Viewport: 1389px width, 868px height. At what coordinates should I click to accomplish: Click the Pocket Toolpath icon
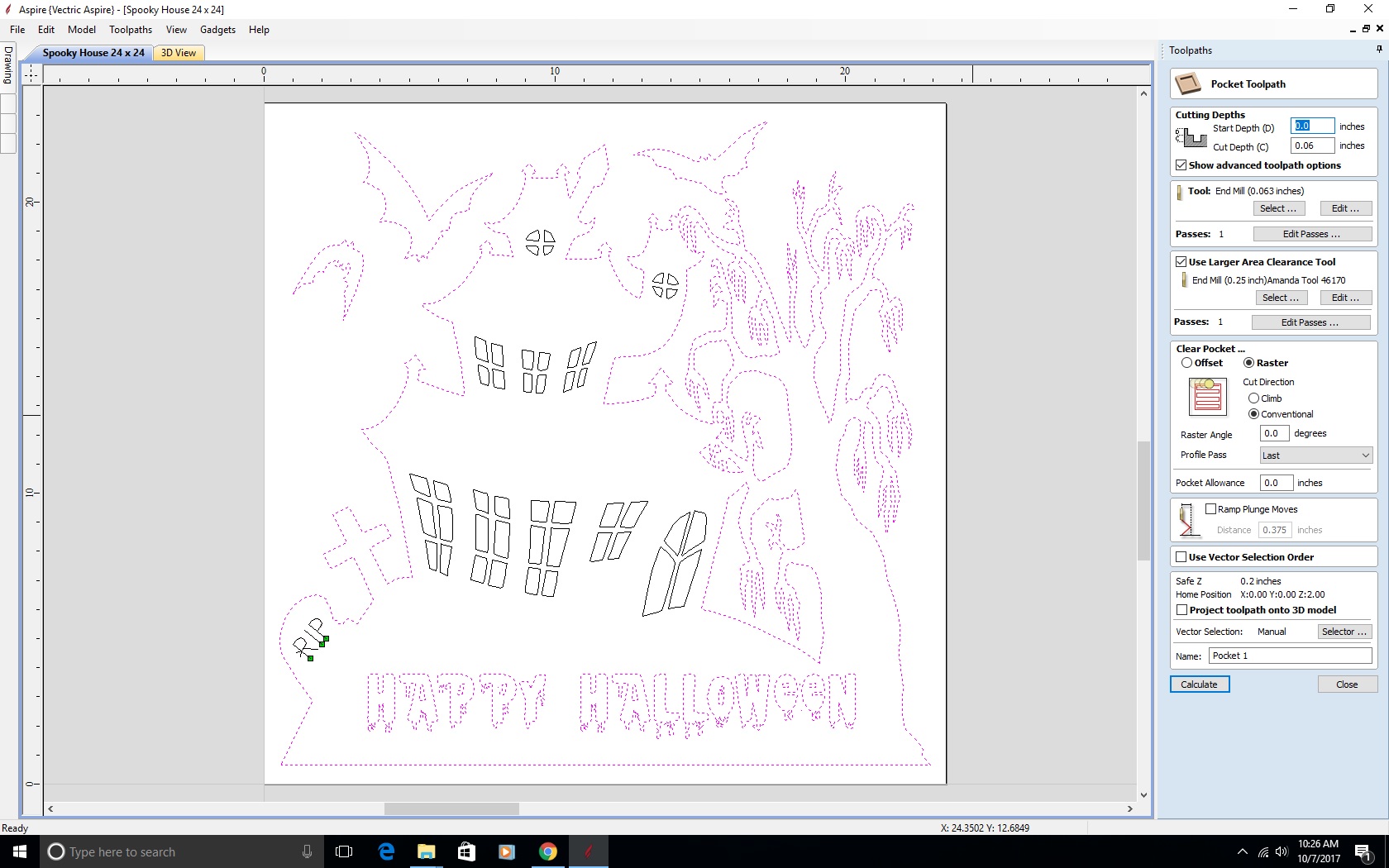[1188, 83]
